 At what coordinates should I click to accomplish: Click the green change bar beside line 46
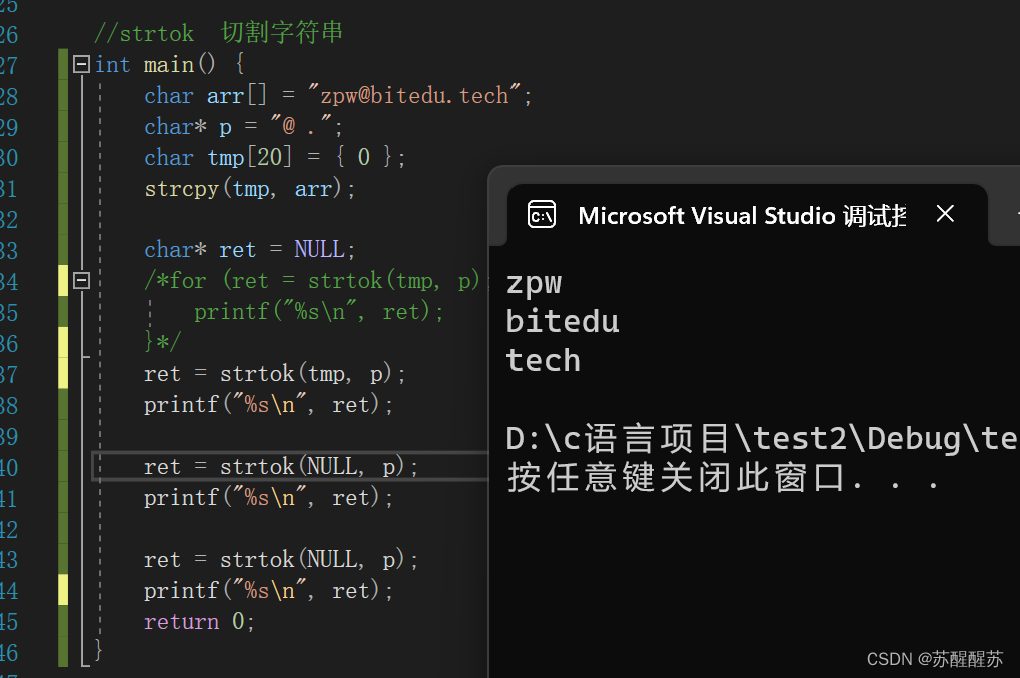tap(63, 651)
